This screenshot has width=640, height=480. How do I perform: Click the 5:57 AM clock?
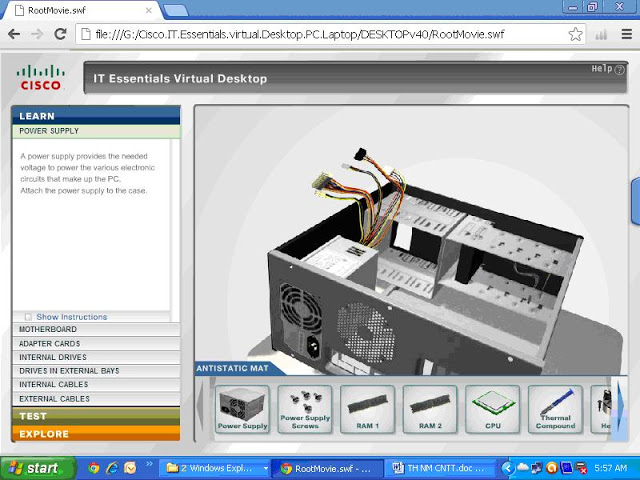pos(611,468)
